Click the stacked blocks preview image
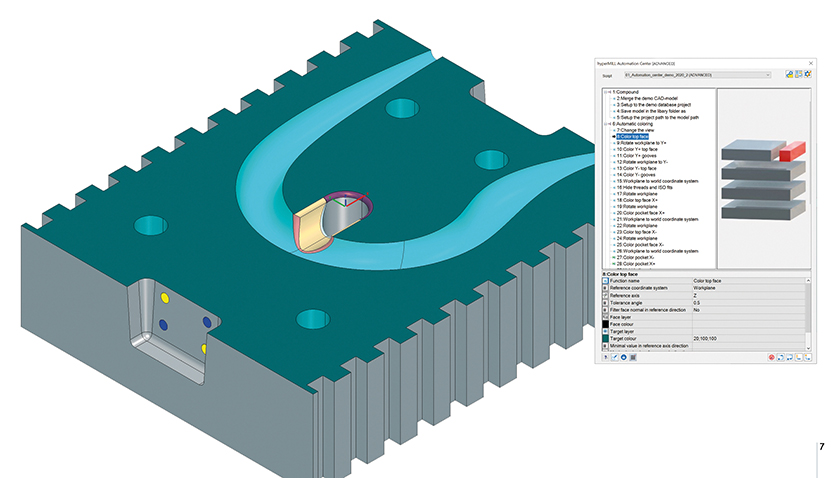 click(763, 180)
